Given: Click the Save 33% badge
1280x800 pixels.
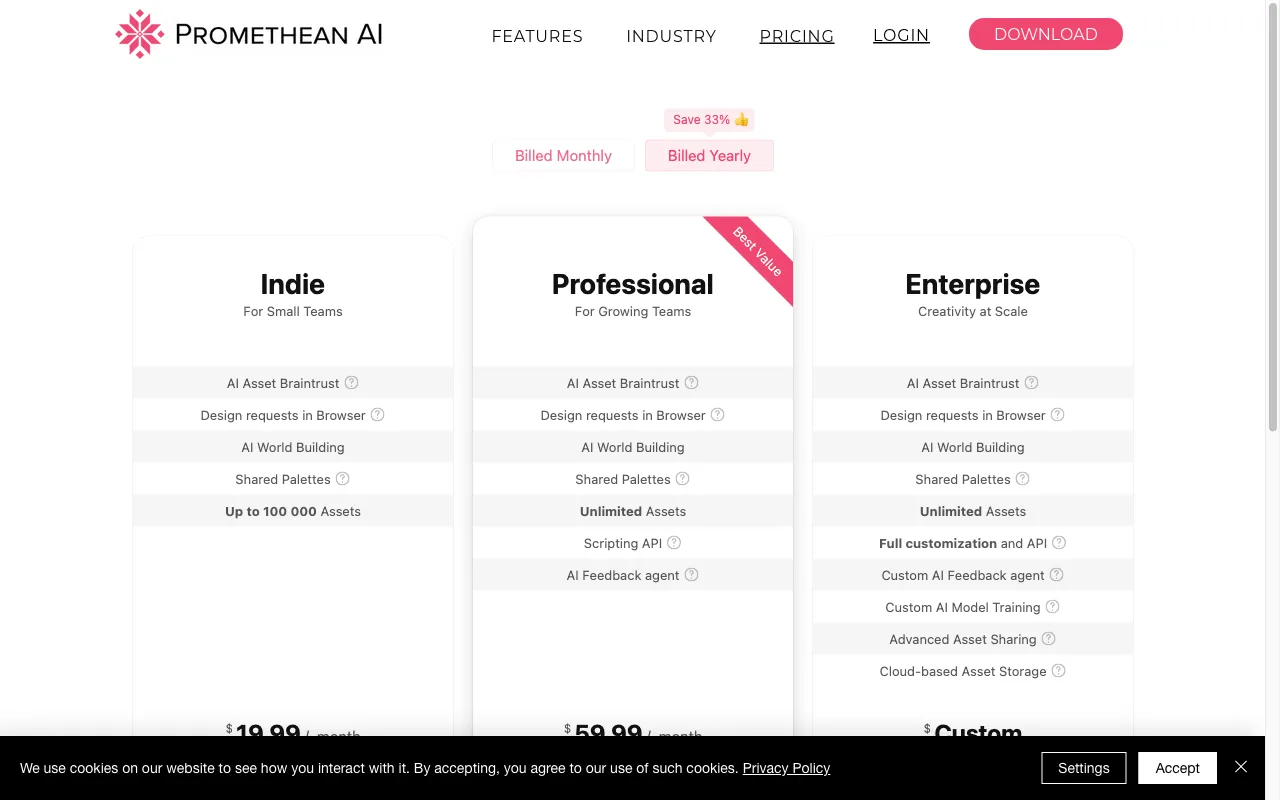Looking at the screenshot, I should pyautogui.click(x=709, y=120).
